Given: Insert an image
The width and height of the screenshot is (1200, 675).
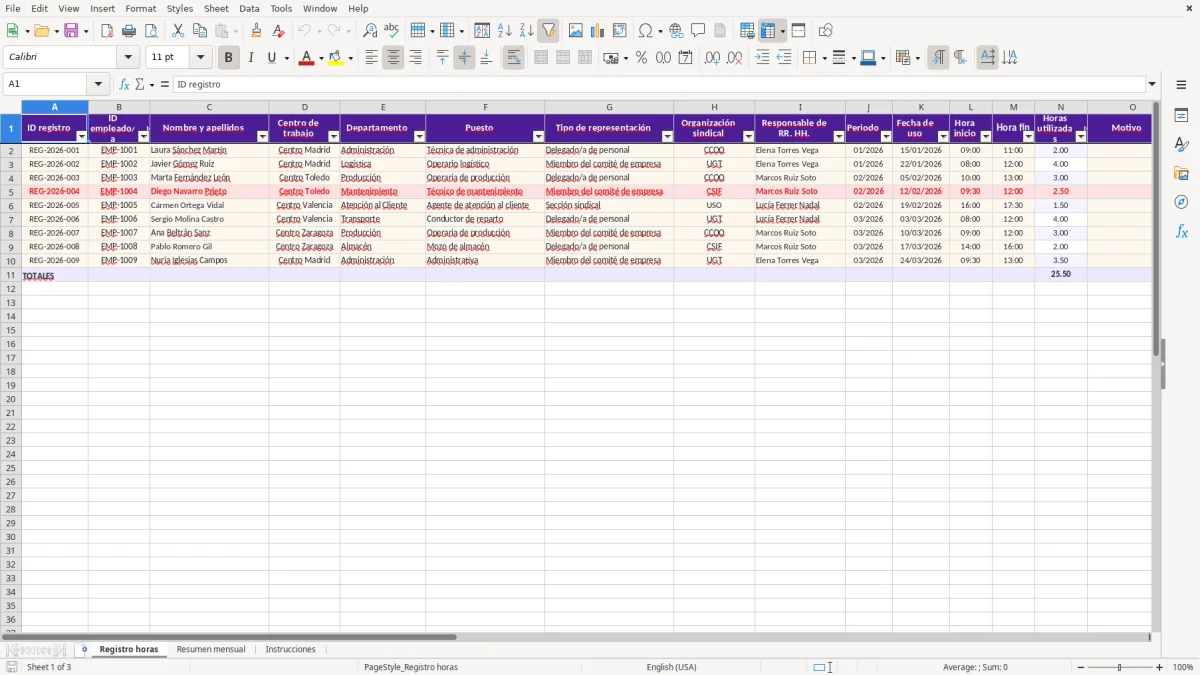Looking at the screenshot, I should click(576, 31).
